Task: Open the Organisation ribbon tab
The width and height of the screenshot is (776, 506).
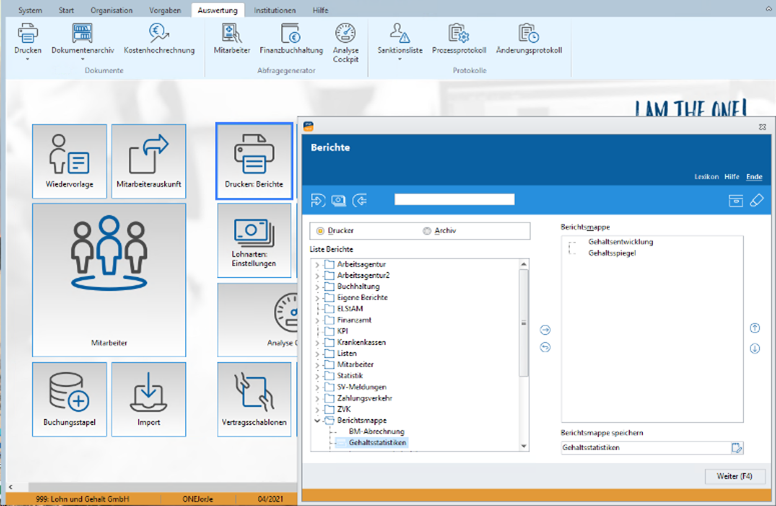Action: pos(111,10)
